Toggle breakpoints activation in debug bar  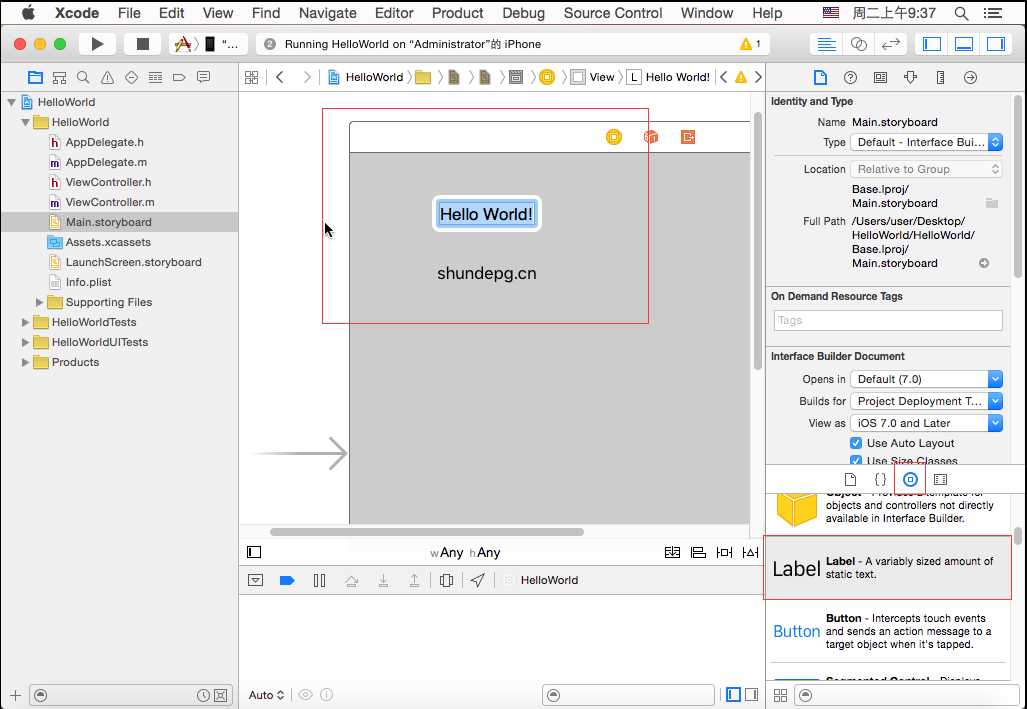pyautogui.click(x=287, y=580)
